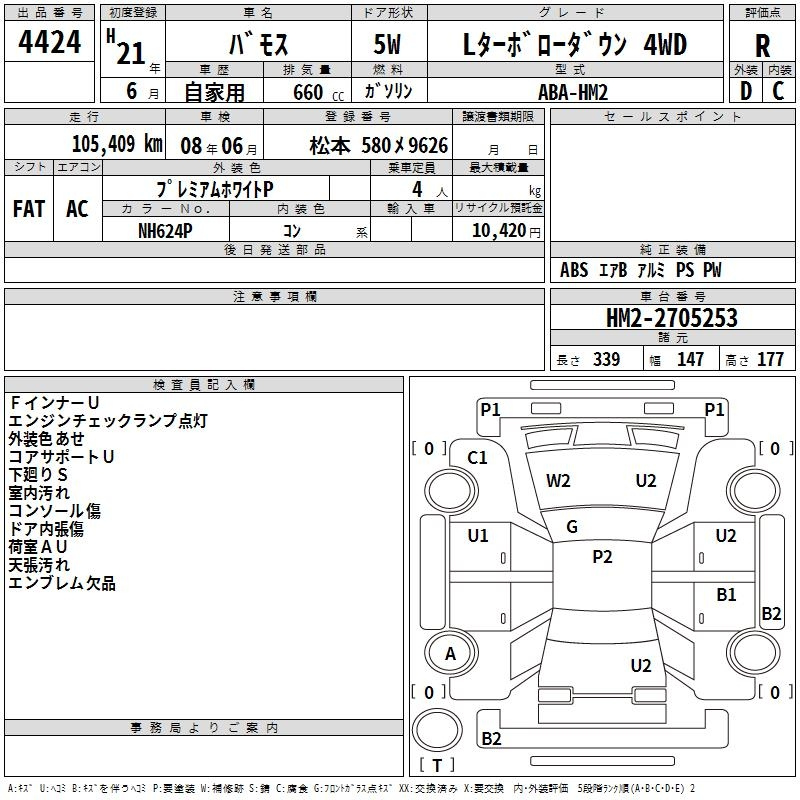Click U1 mark on left door

click(478, 536)
